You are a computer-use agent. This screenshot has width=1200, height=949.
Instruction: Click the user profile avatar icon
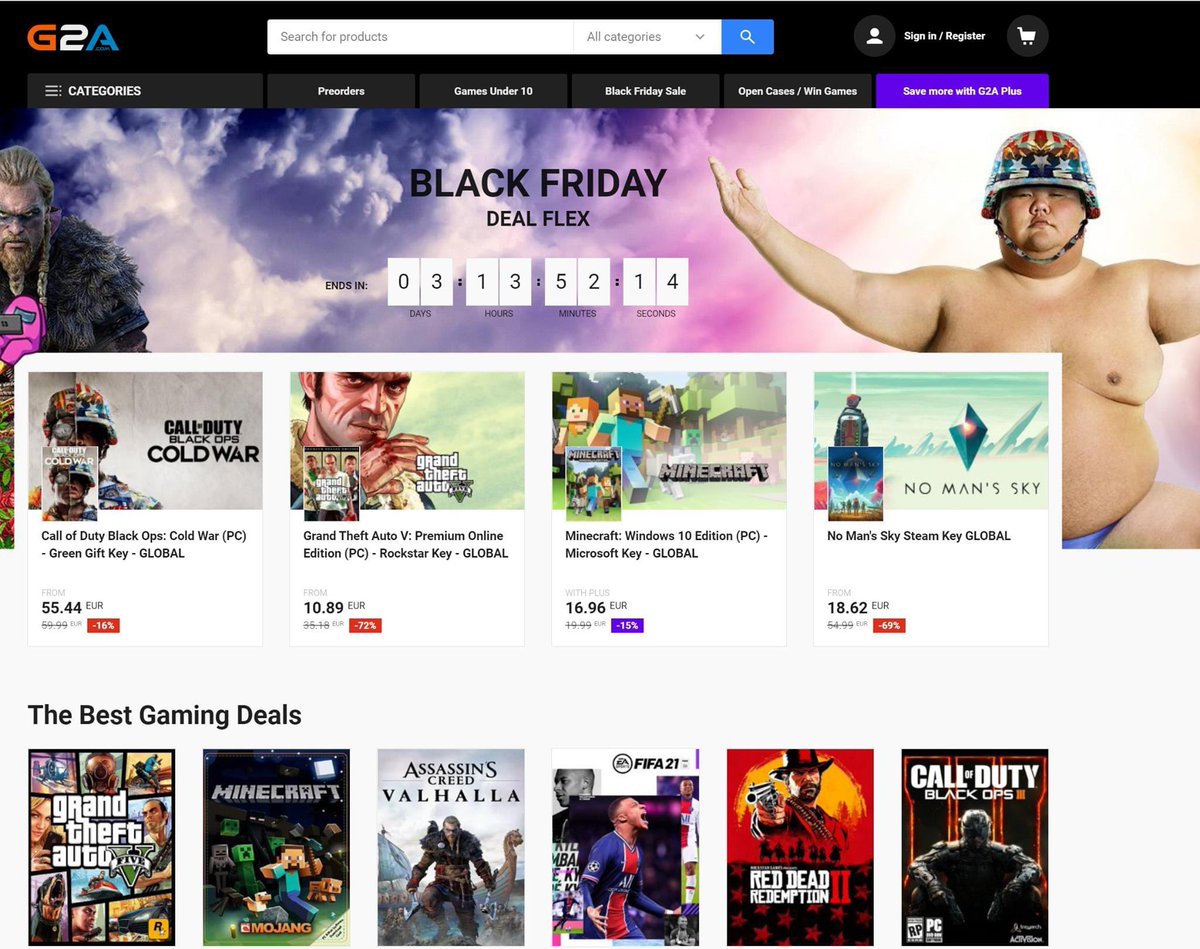pyautogui.click(x=874, y=36)
